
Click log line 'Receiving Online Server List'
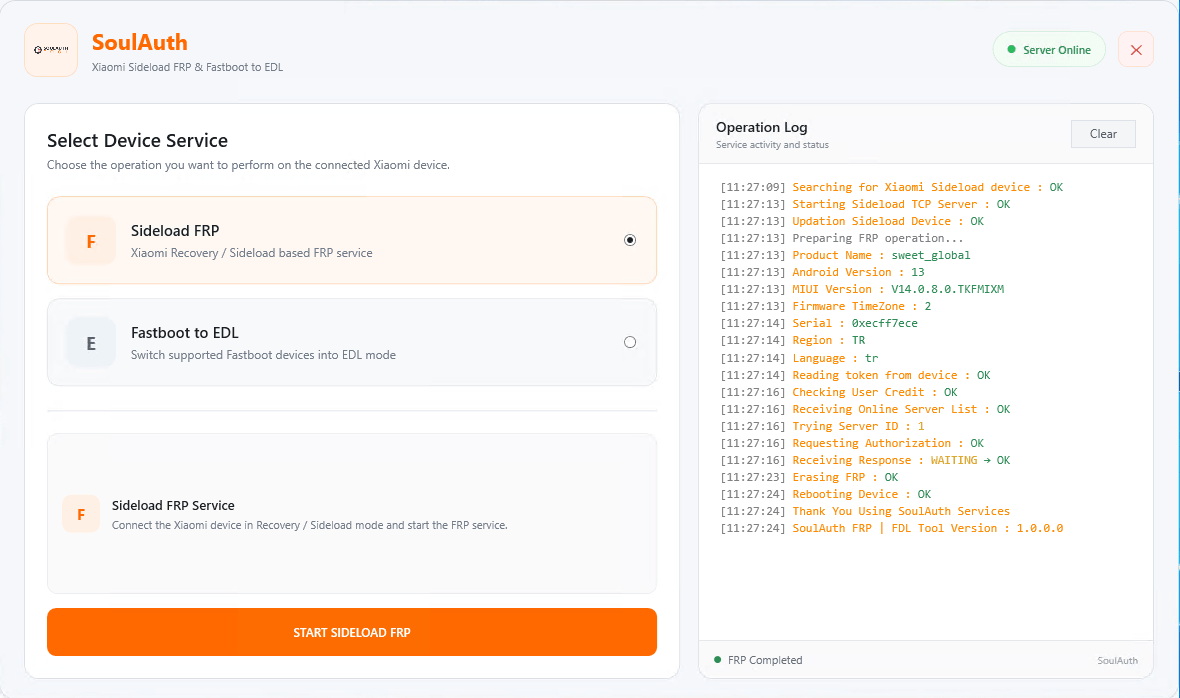[x=865, y=409]
